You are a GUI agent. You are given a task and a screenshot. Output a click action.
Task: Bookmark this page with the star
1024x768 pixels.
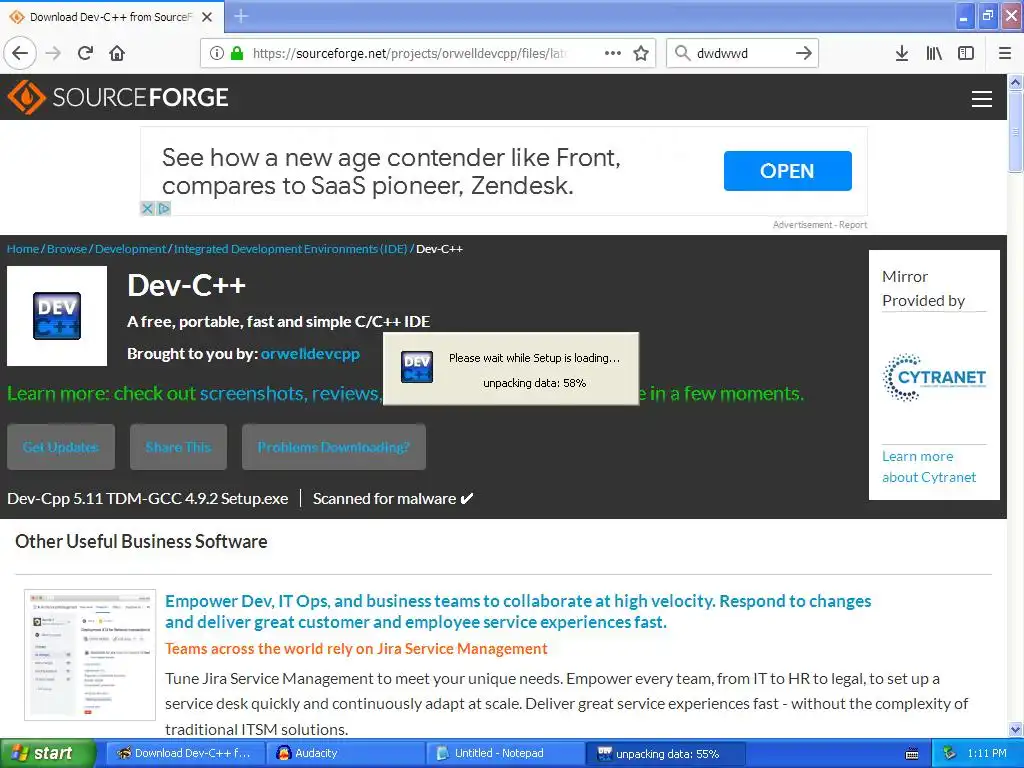pyautogui.click(x=641, y=53)
